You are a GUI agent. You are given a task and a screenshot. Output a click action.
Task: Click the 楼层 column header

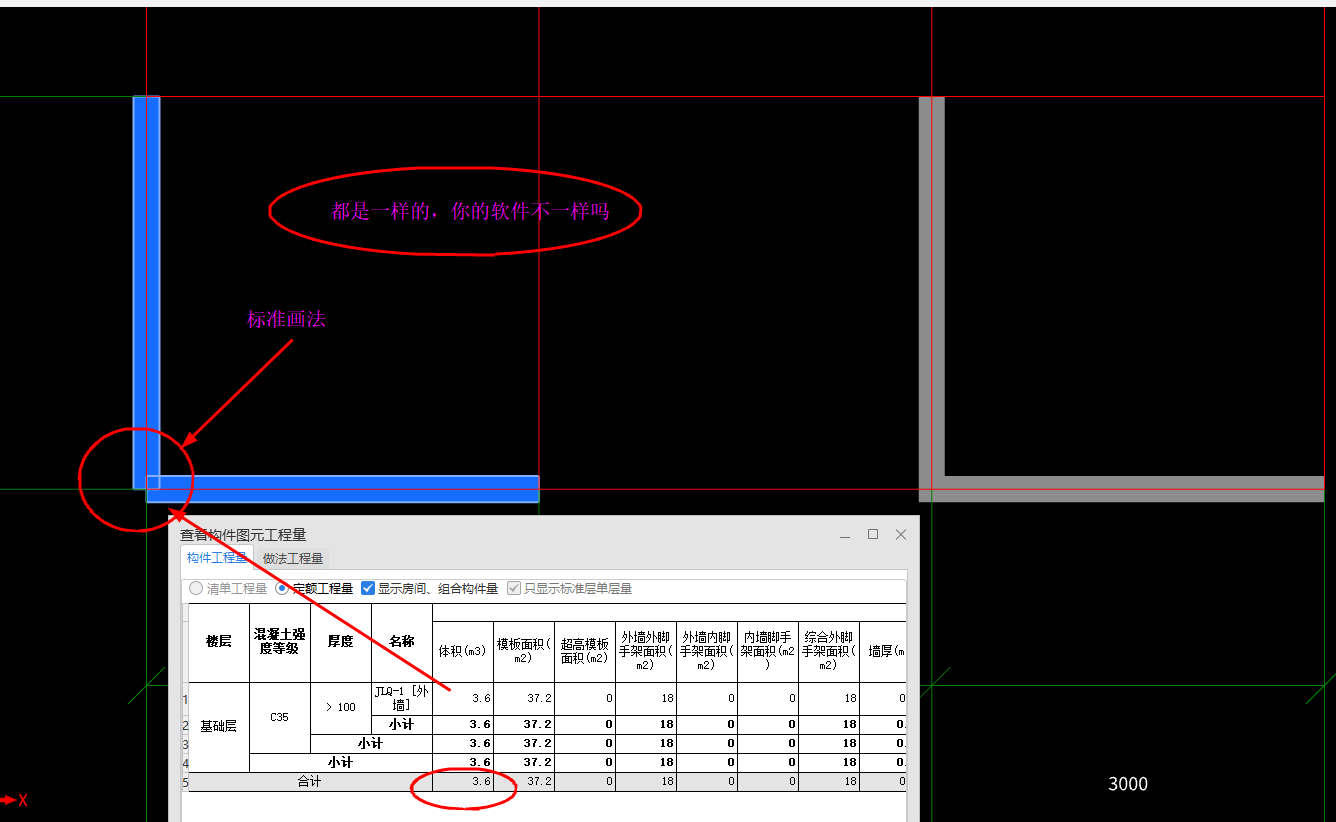[219, 642]
